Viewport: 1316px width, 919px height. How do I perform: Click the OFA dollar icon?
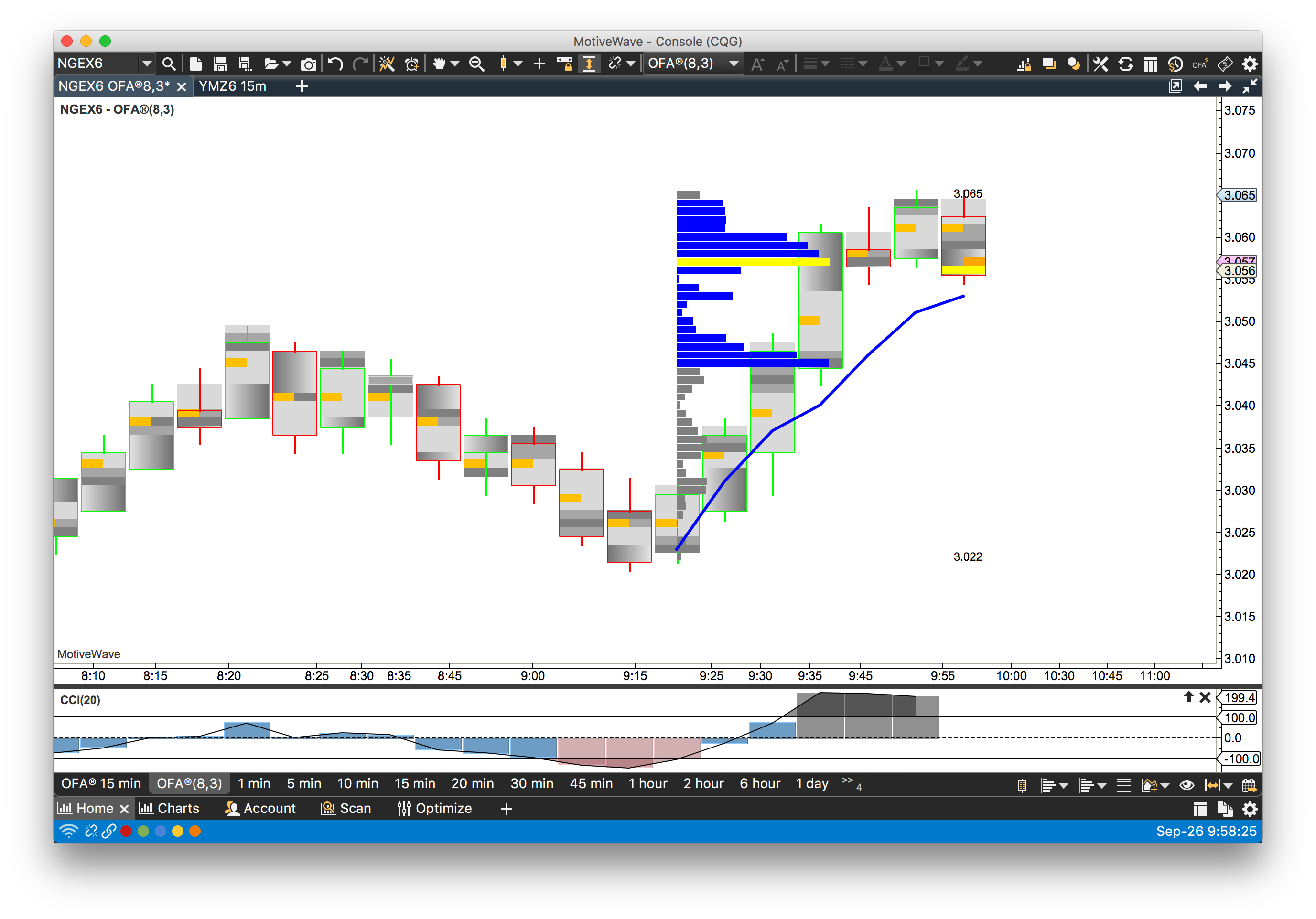(1200, 64)
